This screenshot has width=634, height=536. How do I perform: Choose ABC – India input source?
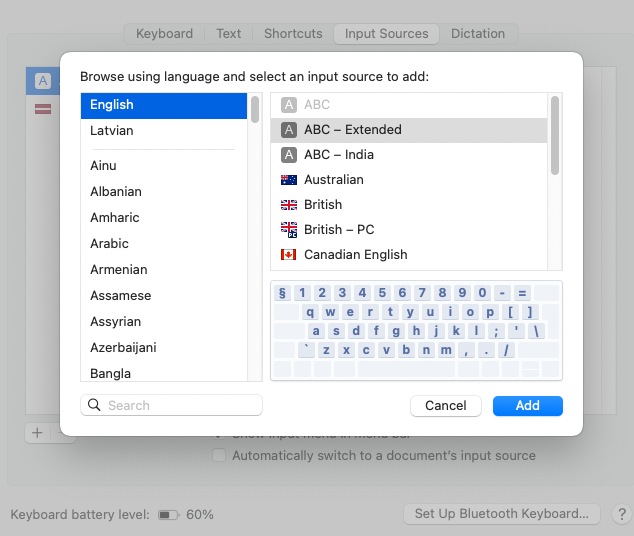point(409,155)
